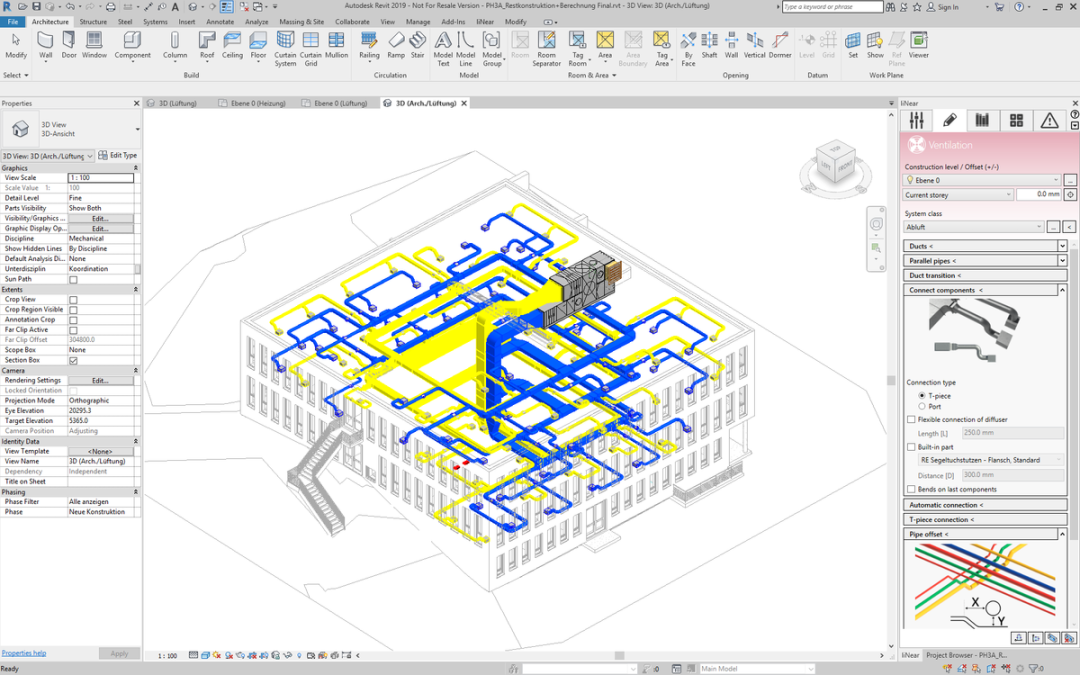The image size is (1080, 675).
Task: Select the Window tool in Build panel
Action: coord(94,44)
